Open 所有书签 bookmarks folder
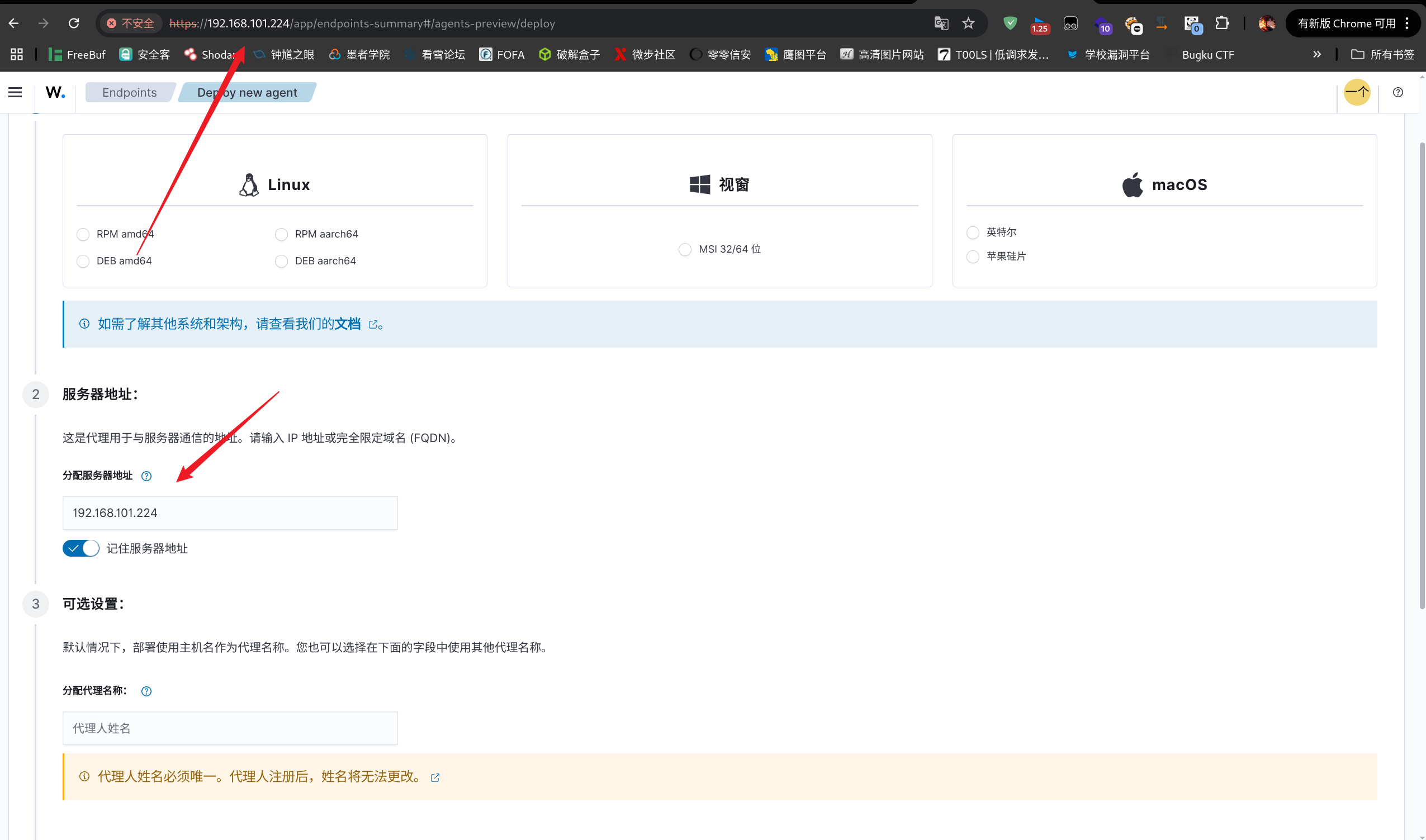 coord(1383,54)
